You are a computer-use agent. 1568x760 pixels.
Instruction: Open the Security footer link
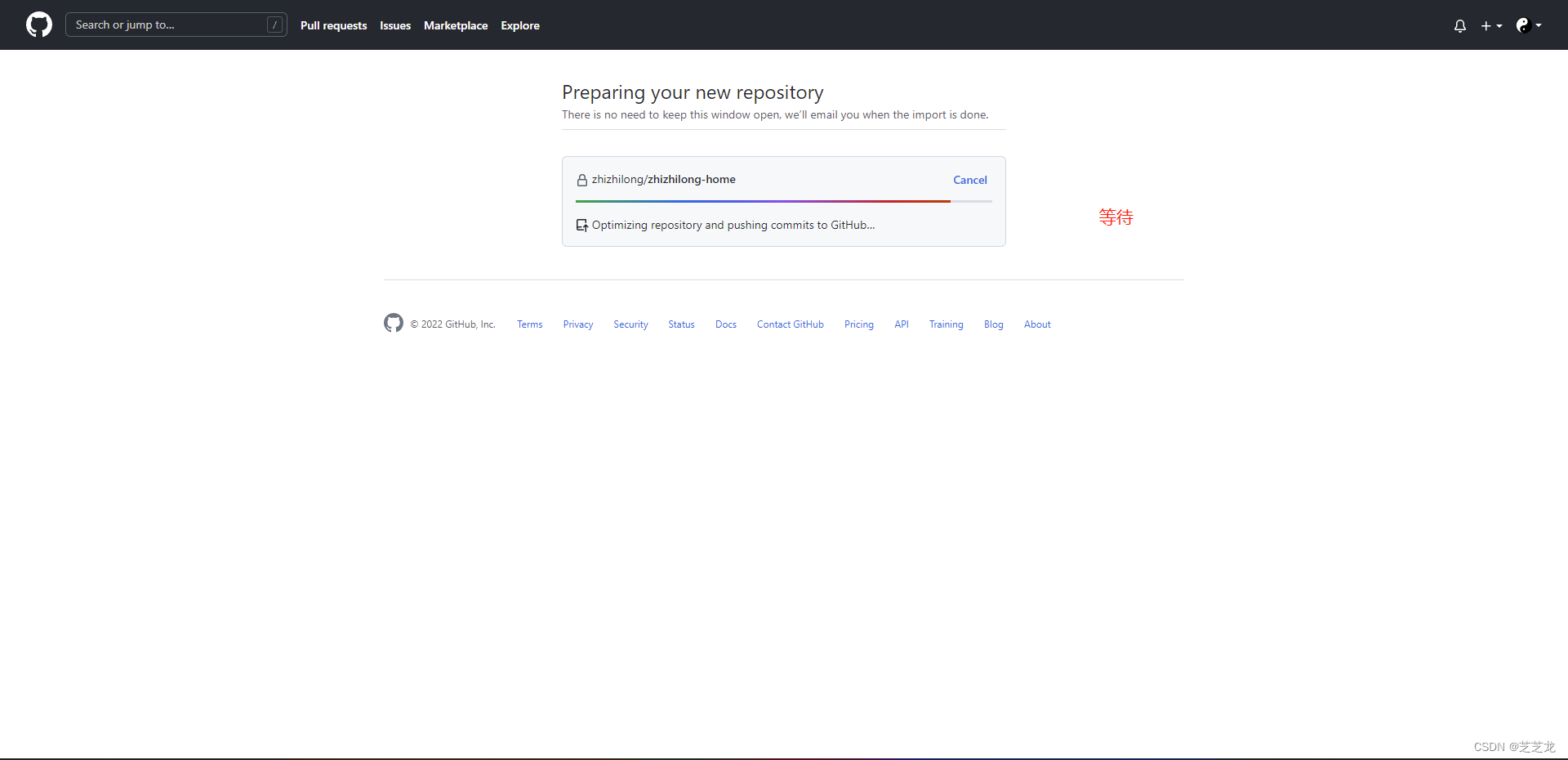pos(630,324)
